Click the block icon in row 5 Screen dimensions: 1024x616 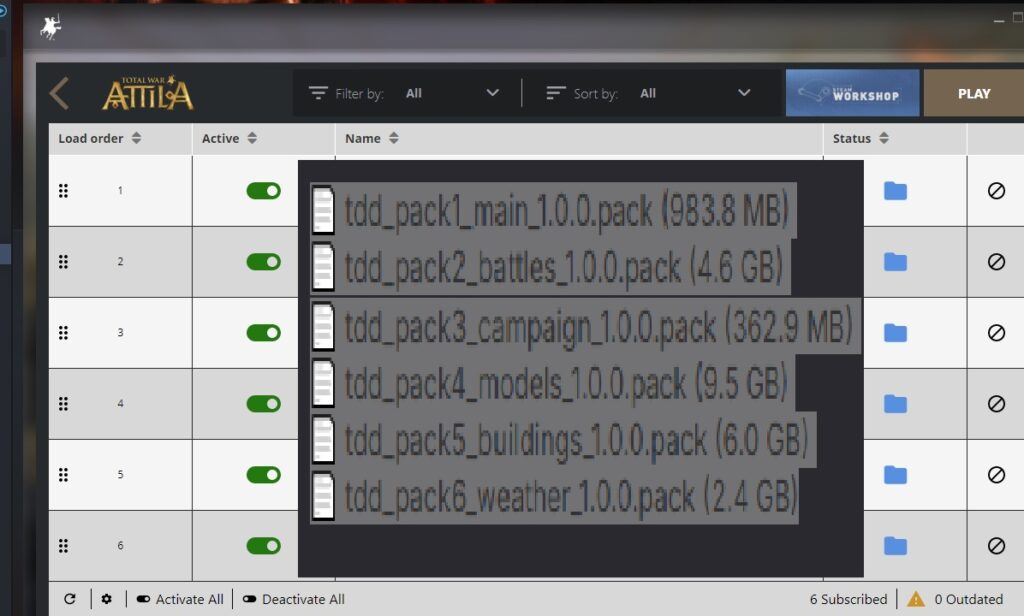(x=996, y=474)
